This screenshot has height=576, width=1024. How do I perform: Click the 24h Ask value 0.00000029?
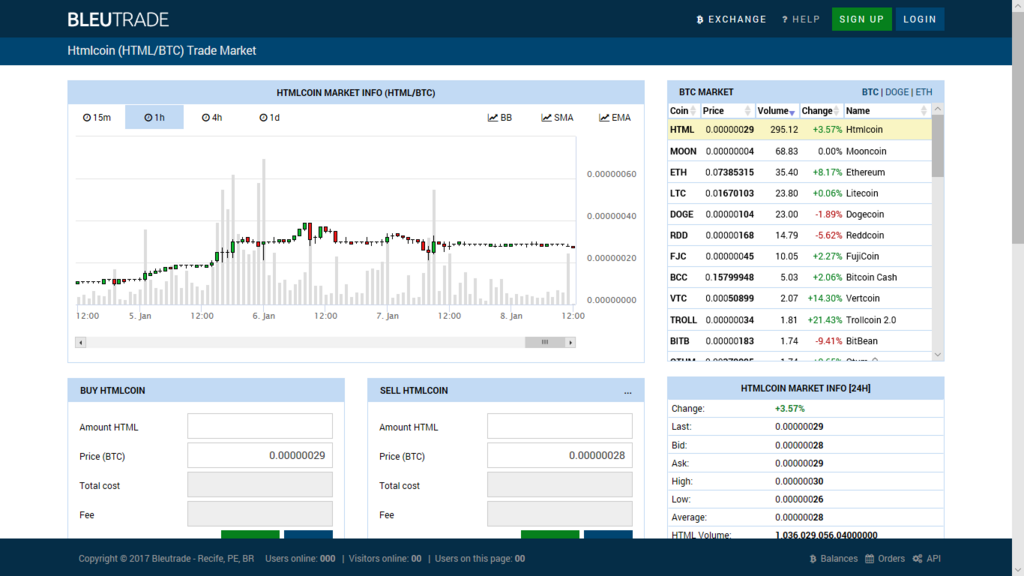point(799,464)
